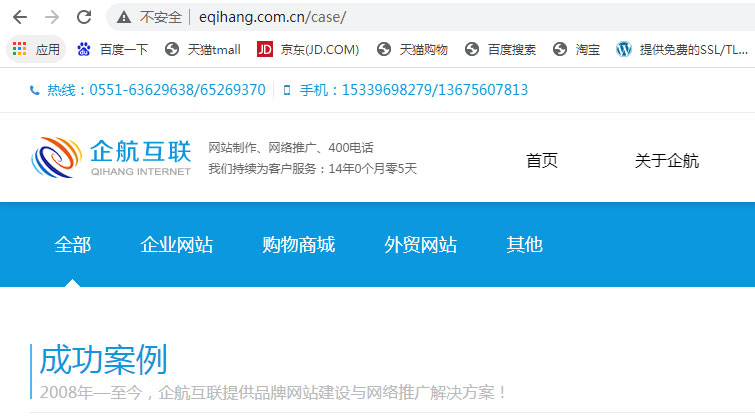Open the Apps grid bookmark icon
The image size is (755, 417).
[20, 49]
